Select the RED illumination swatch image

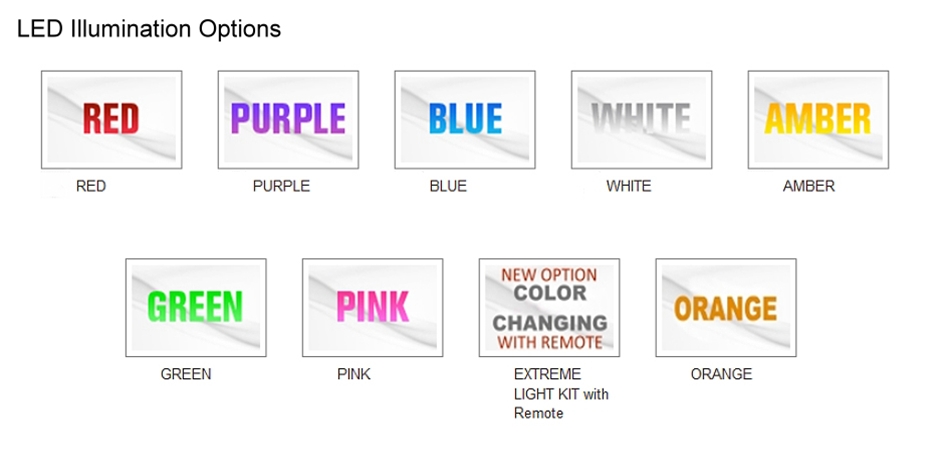tap(112, 120)
